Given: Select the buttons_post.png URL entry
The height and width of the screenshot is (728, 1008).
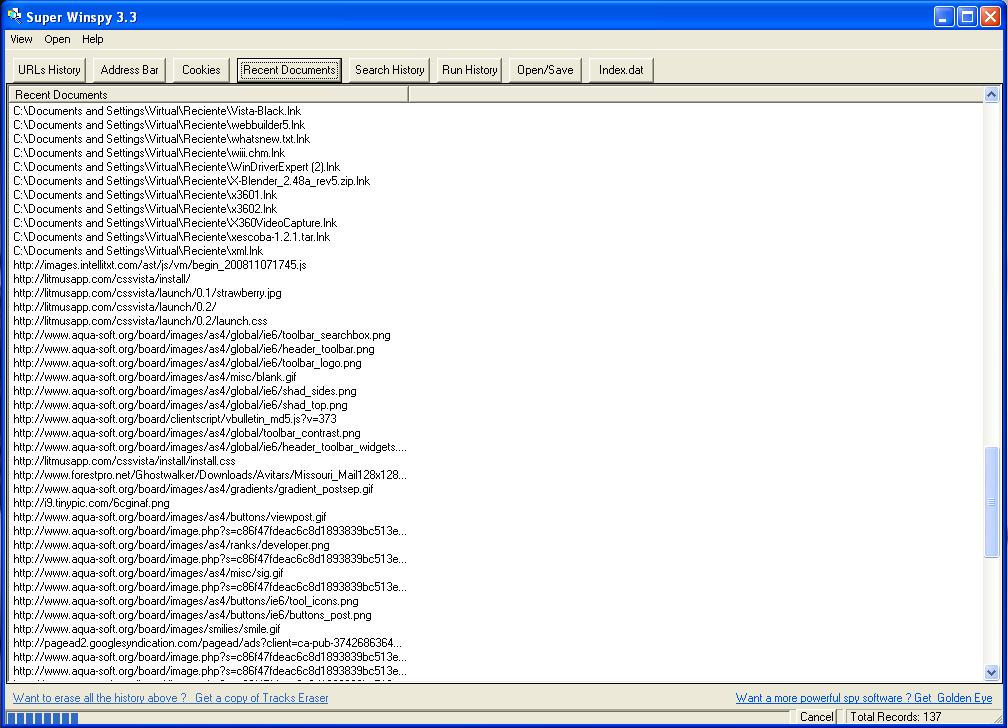Looking at the screenshot, I should coord(192,615).
